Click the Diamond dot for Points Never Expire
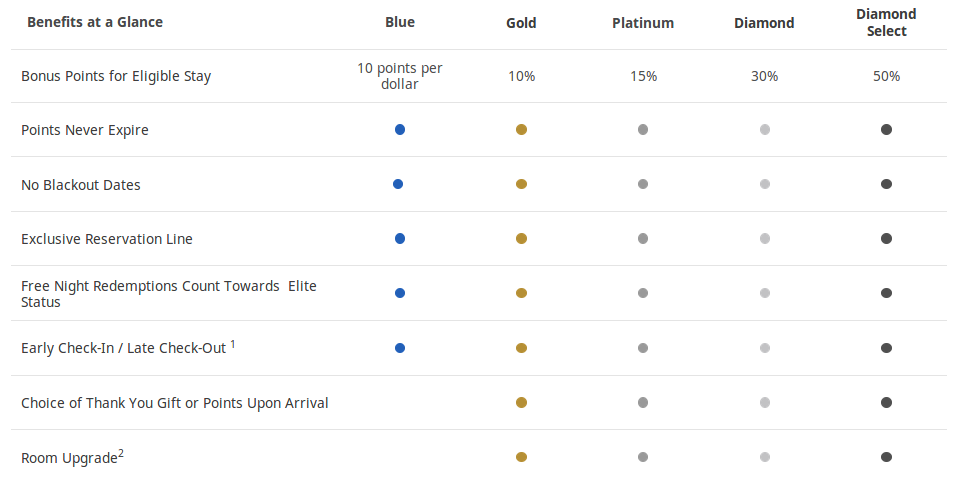This screenshot has height=480, width=959. (x=765, y=130)
